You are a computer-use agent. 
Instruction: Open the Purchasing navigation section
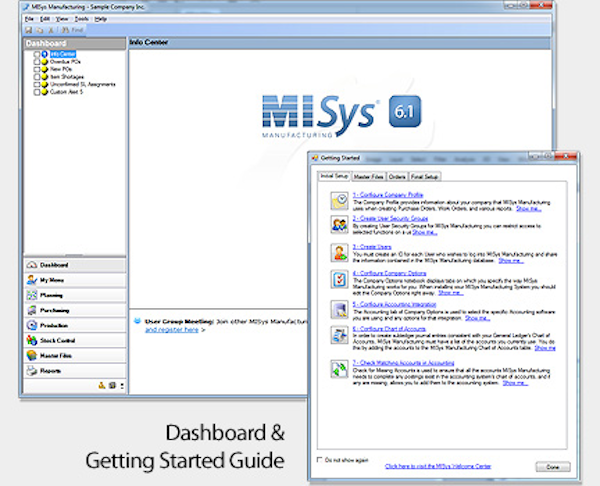pos(75,310)
